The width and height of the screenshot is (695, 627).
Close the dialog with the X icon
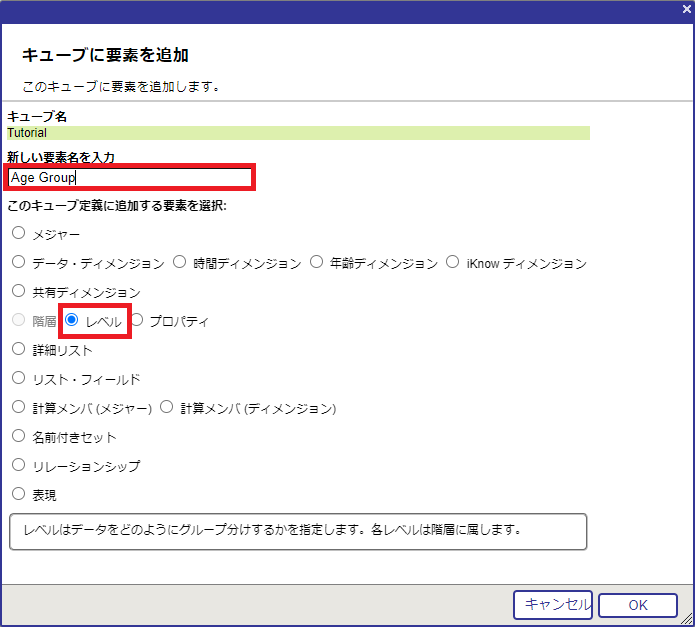[x=685, y=8]
